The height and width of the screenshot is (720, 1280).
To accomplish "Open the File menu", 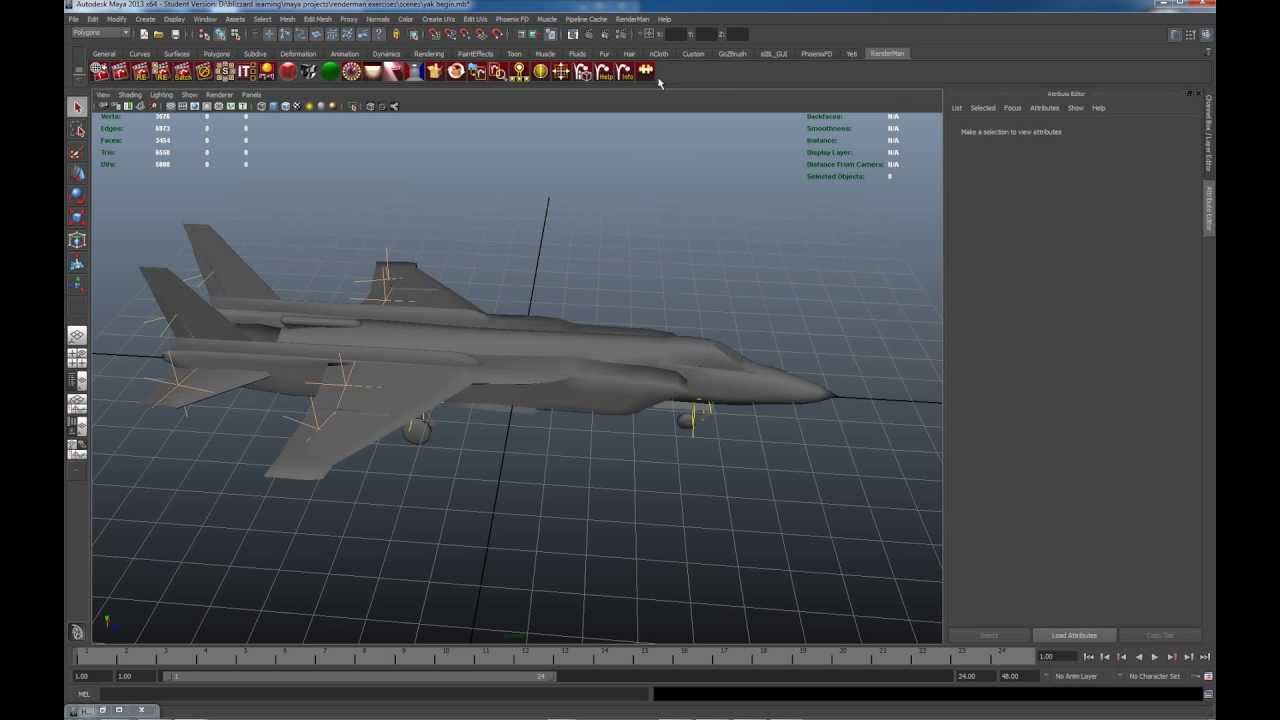I will [73, 19].
